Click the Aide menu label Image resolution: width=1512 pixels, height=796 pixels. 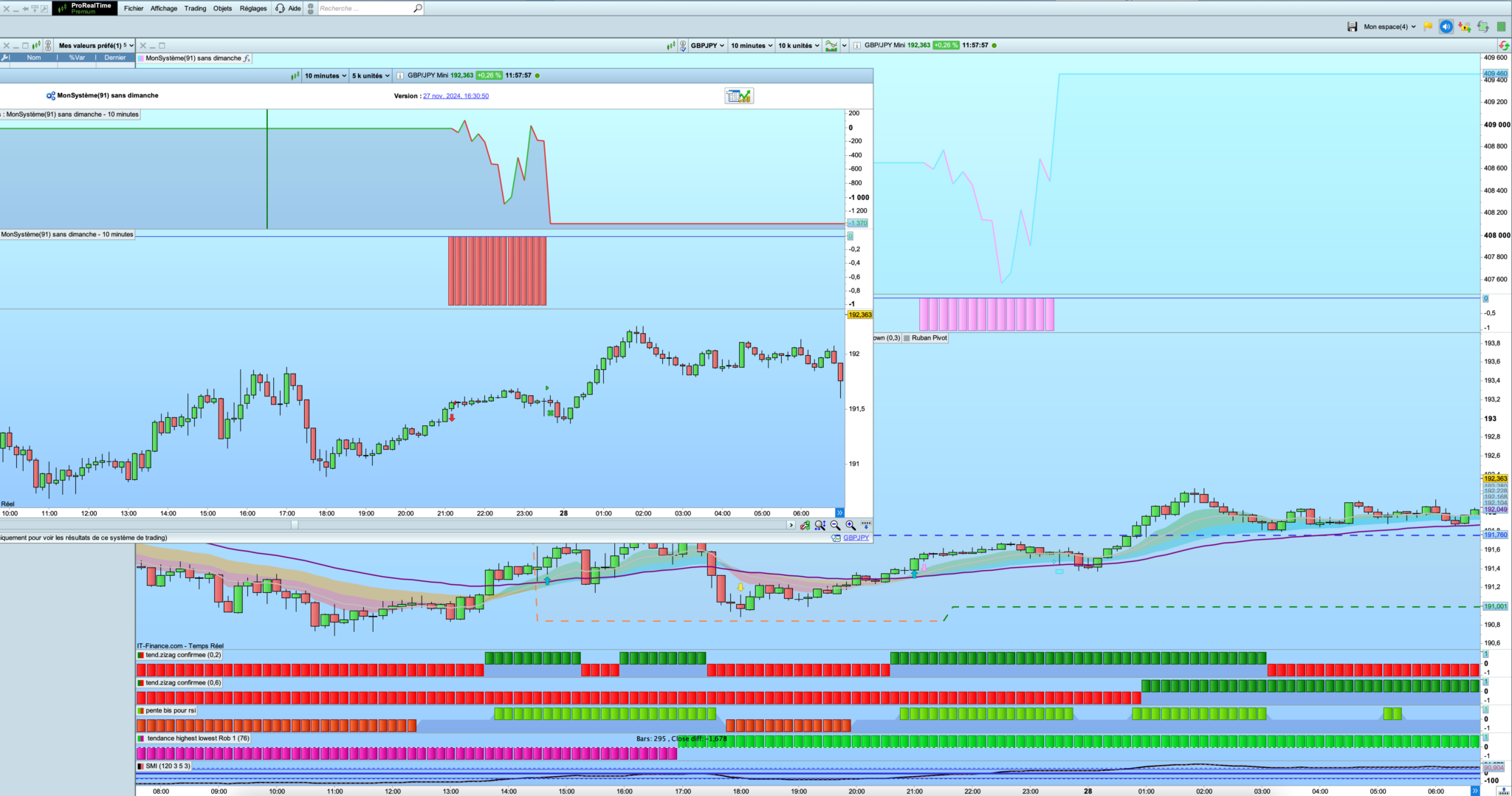tap(294, 8)
